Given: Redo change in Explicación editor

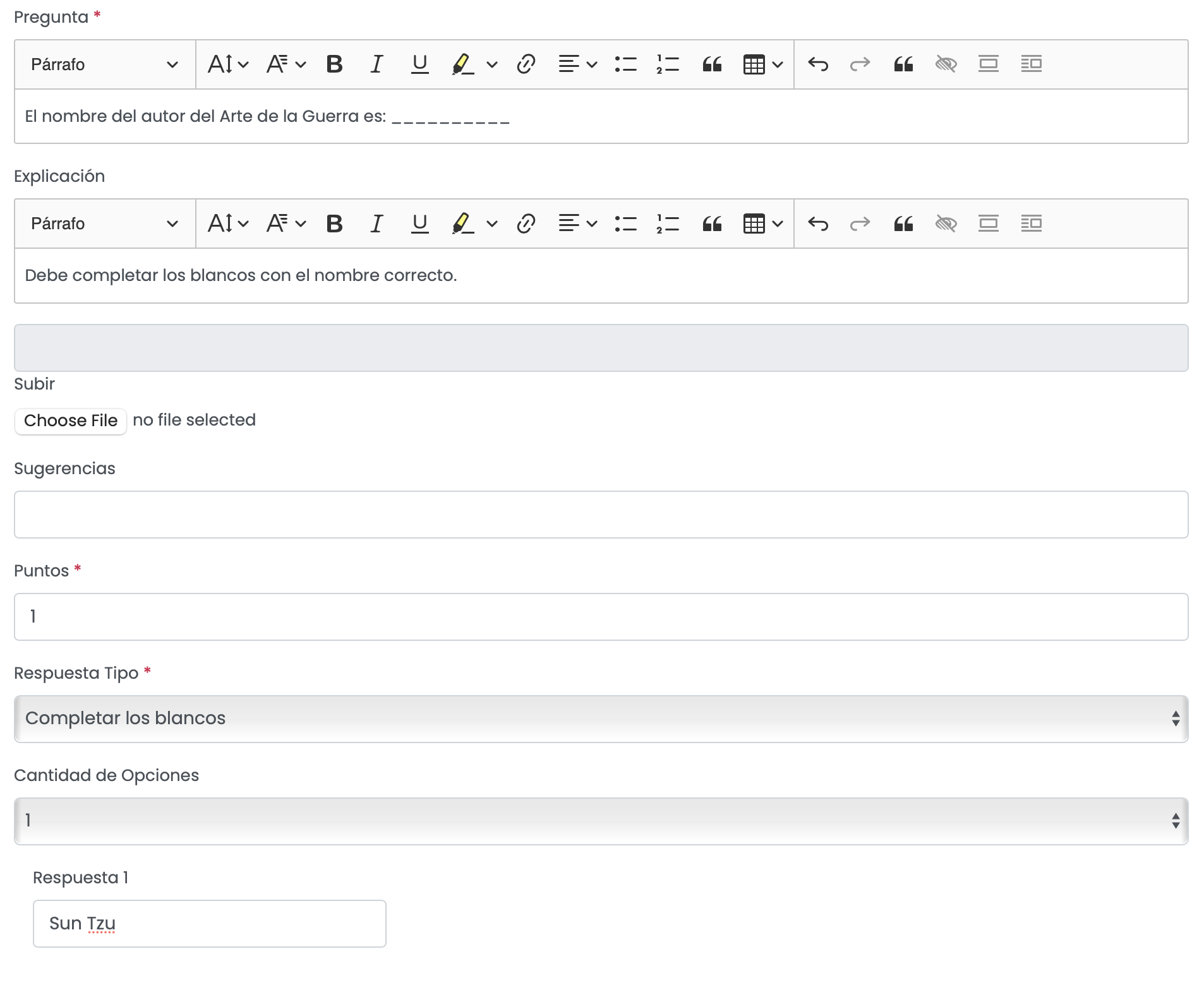Looking at the screenshot, I should click(x=860, y=224).
